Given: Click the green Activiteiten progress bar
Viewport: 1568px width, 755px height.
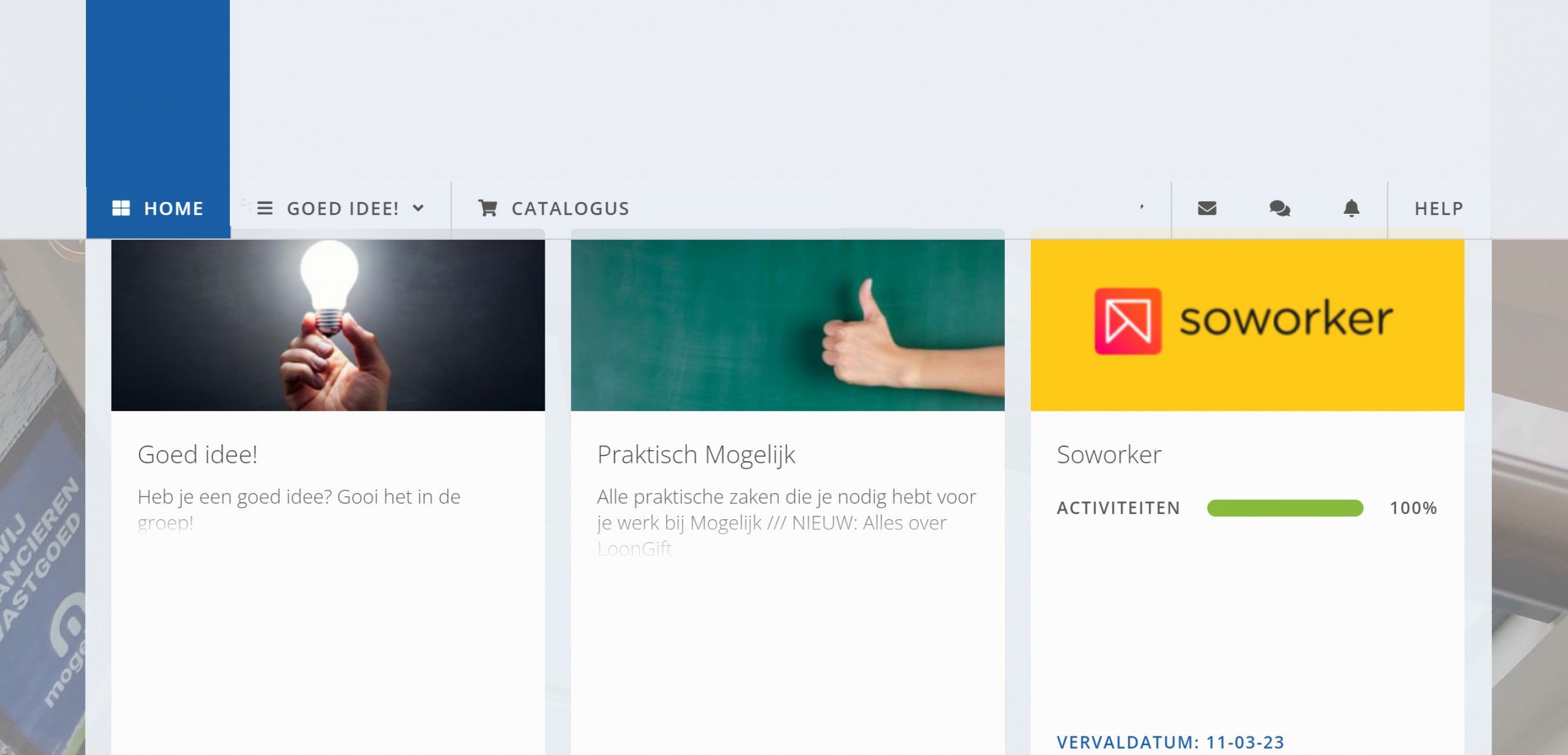Looking at the screenshot, I should (1285, 508).
